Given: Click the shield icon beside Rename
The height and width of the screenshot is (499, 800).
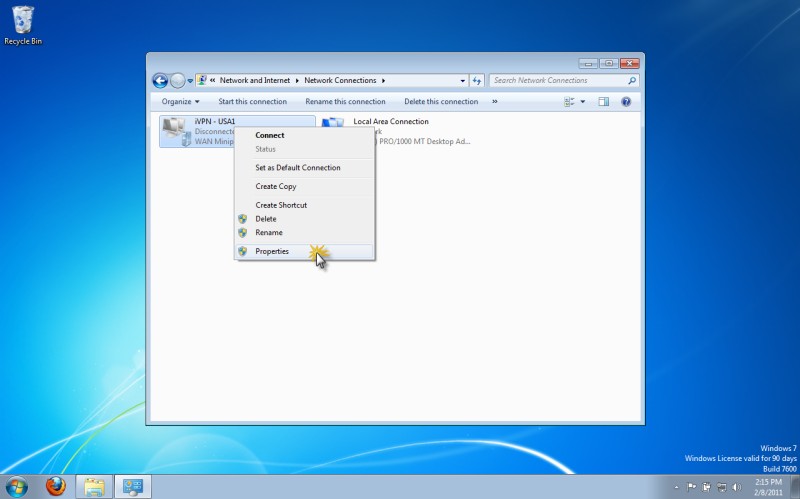Looking at the screenshot, I should [x=242, y=233].
